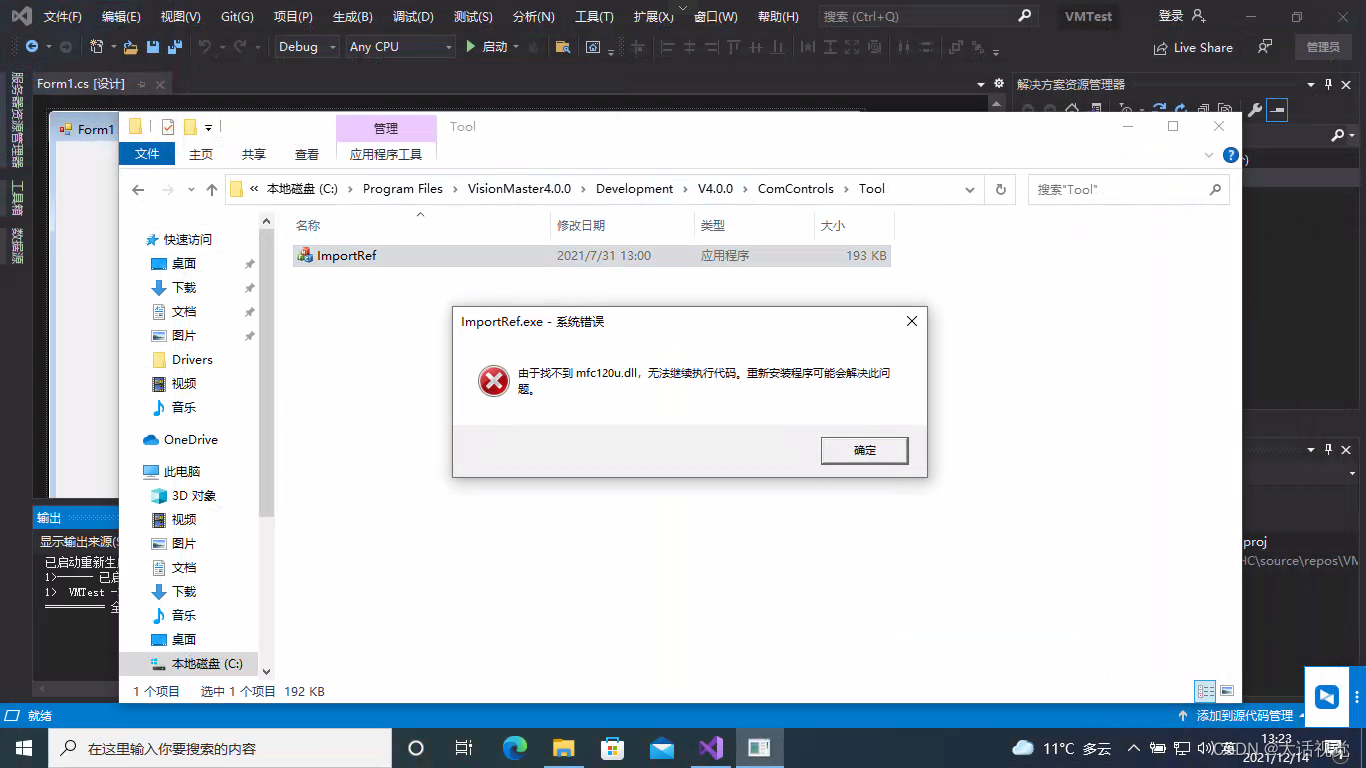Navigate to Program Files in the address breadcrumb
Image resolution: width=1366 pixels, height=768 pixels.
[x=403, y=189]
